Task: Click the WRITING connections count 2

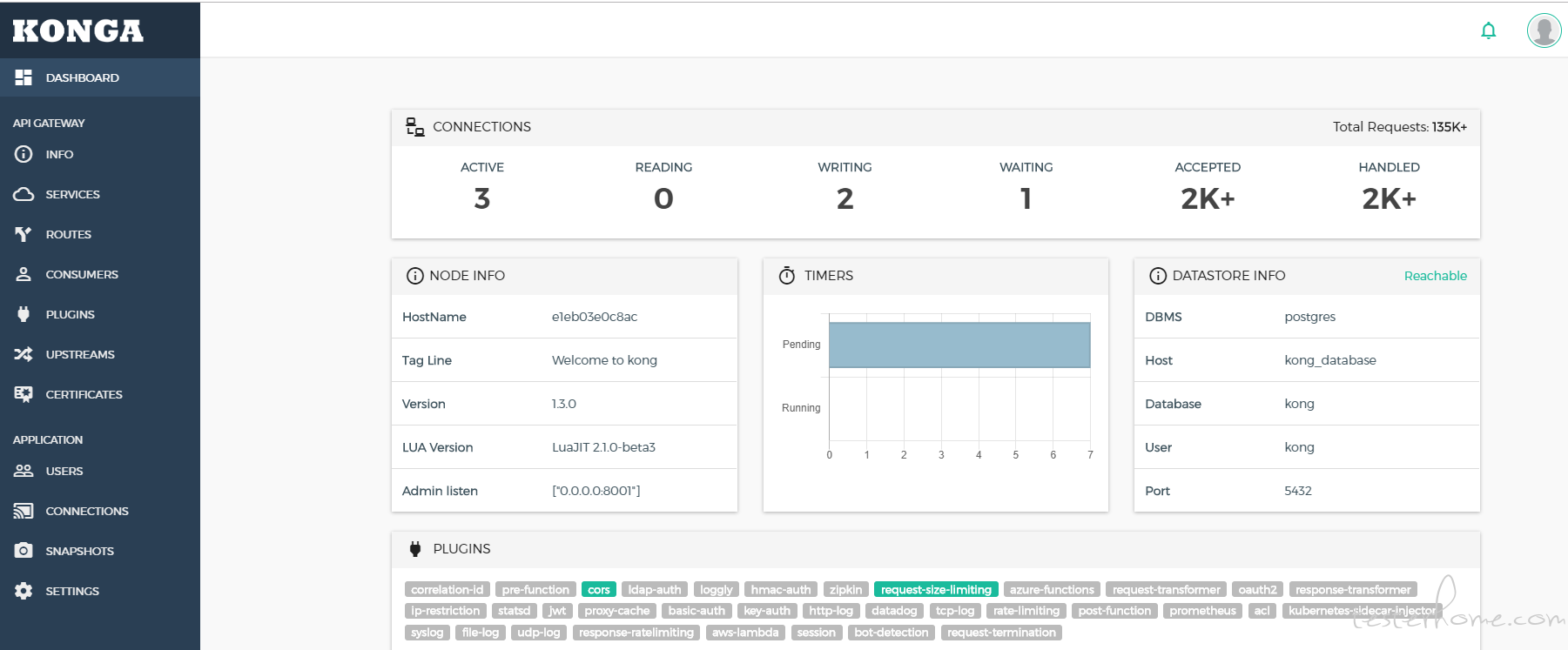Action: 845,199
